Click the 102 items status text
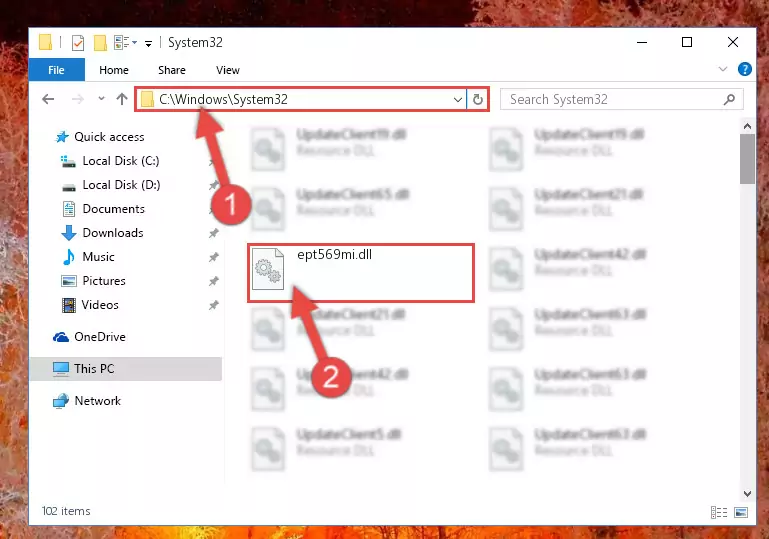 pos(66,511)
